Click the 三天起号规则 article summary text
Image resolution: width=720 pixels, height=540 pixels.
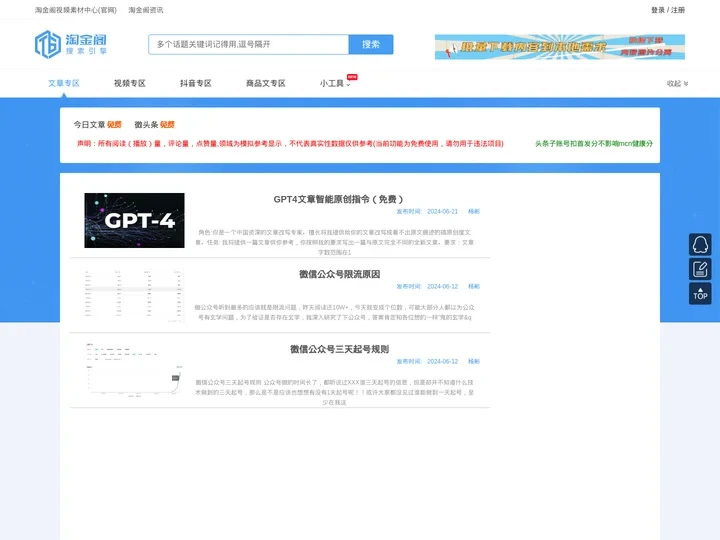pyautogui.click(x=334, y=392)
